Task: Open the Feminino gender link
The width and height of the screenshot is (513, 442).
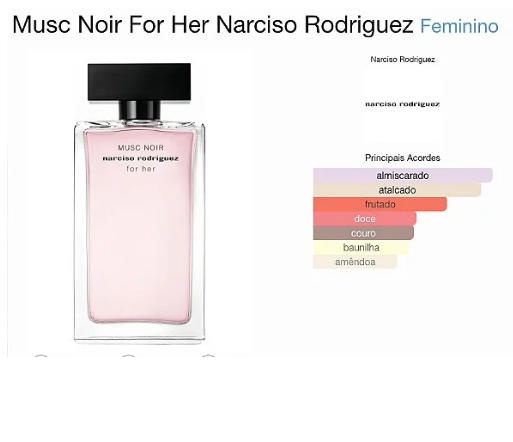Action: click(459, 26)
